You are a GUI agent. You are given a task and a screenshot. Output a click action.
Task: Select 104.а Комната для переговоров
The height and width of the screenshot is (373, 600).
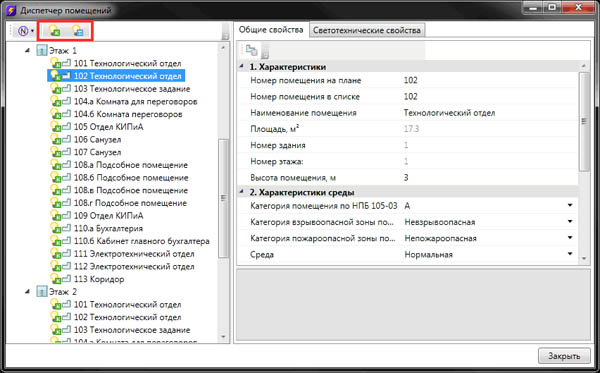click(135, 101)
